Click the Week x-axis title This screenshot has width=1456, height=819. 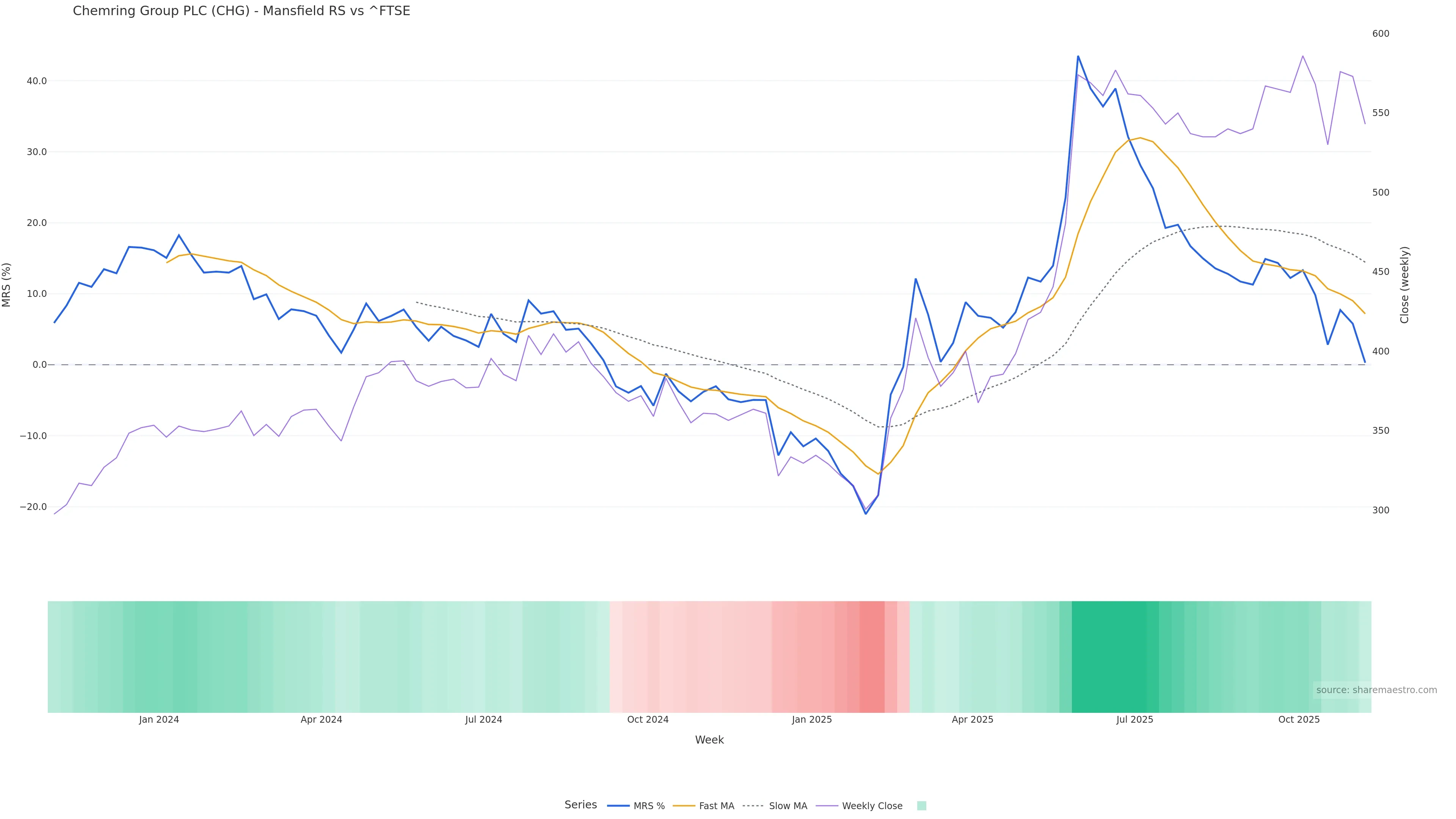(x=709, y=740)
